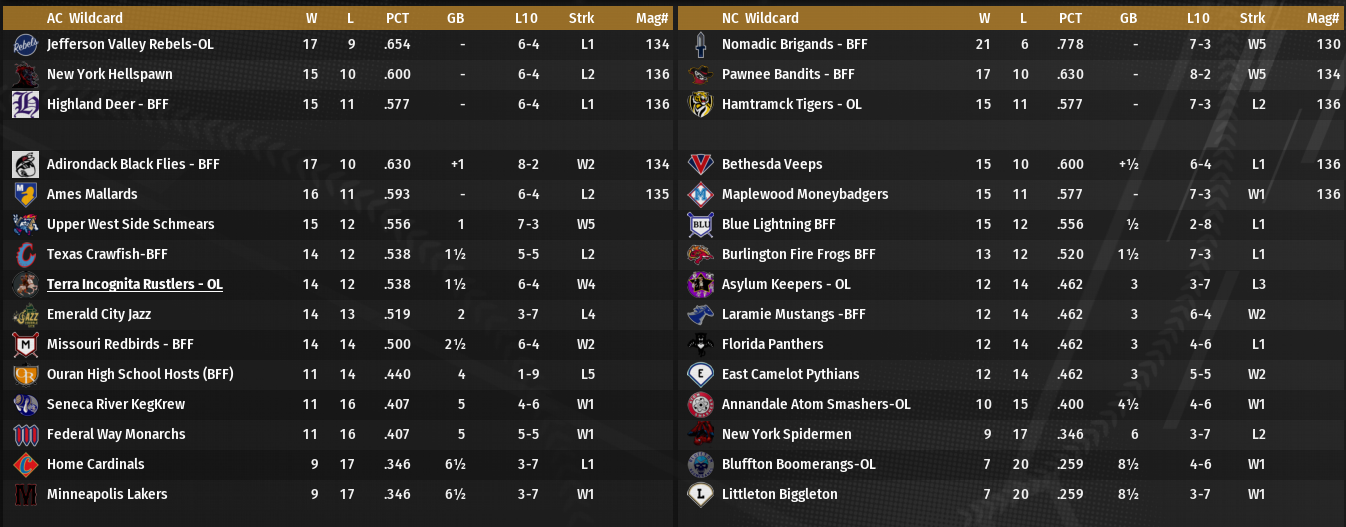Sort AC Wildcard by PCT column
Screen dimensions: 1346x527
[x=397, y=18]
